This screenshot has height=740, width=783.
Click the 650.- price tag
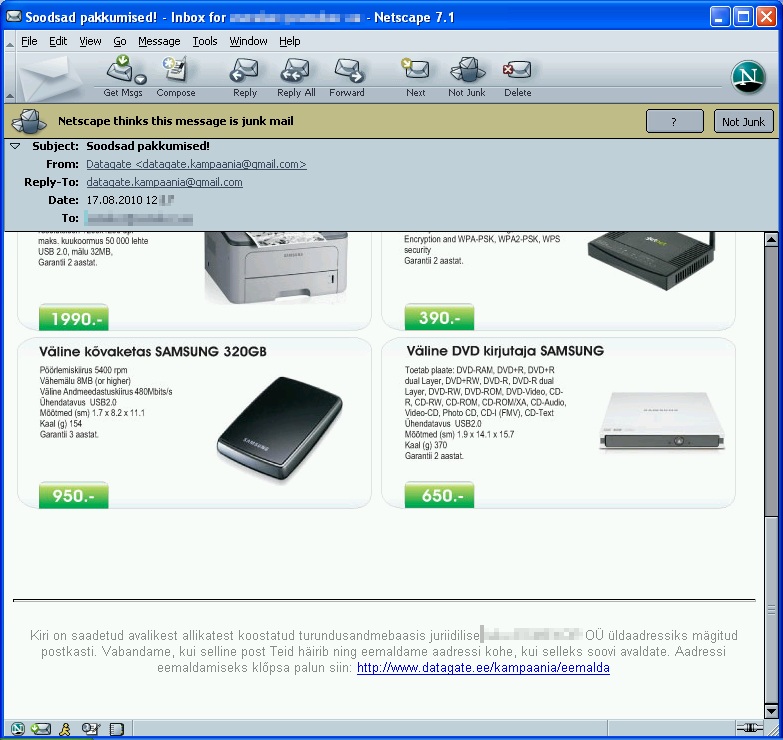(x=439, y=495)
